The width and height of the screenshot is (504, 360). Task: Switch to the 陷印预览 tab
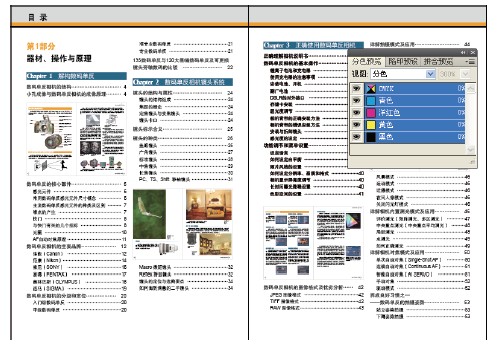(x=403, y=62)
